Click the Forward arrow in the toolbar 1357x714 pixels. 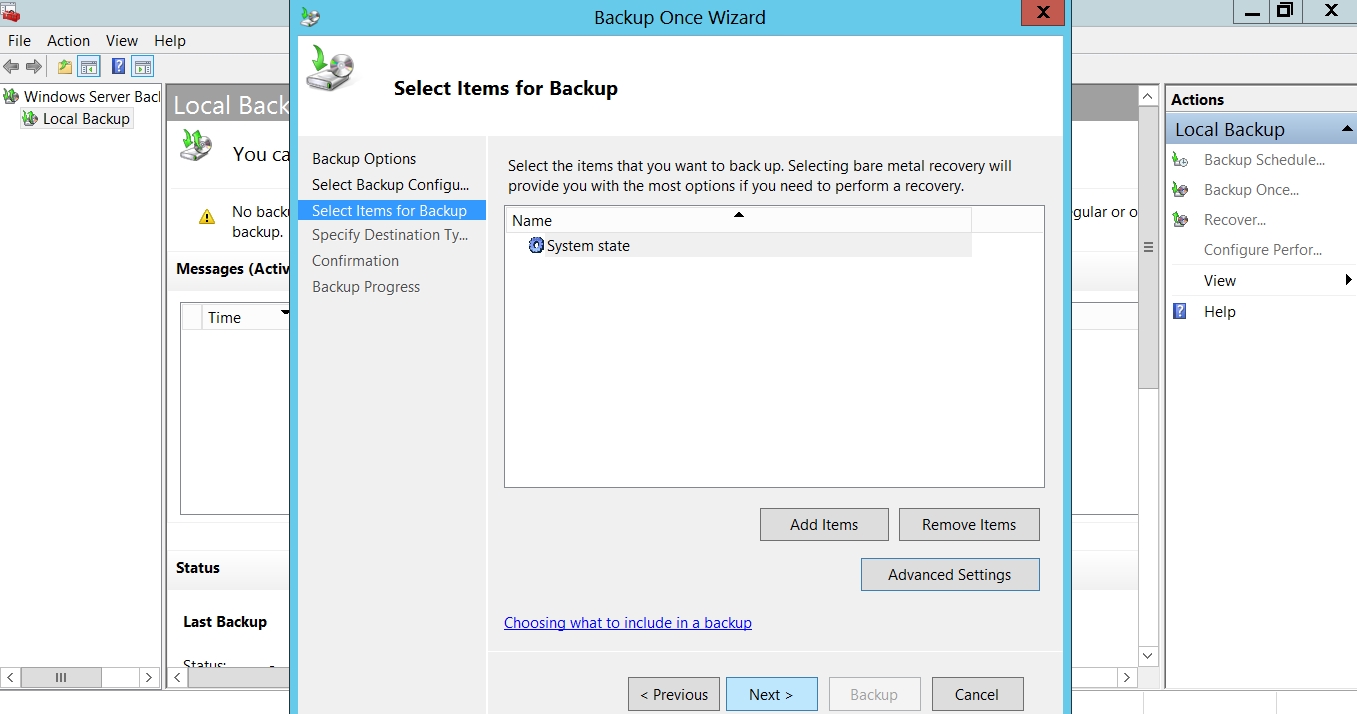[34, 67]
